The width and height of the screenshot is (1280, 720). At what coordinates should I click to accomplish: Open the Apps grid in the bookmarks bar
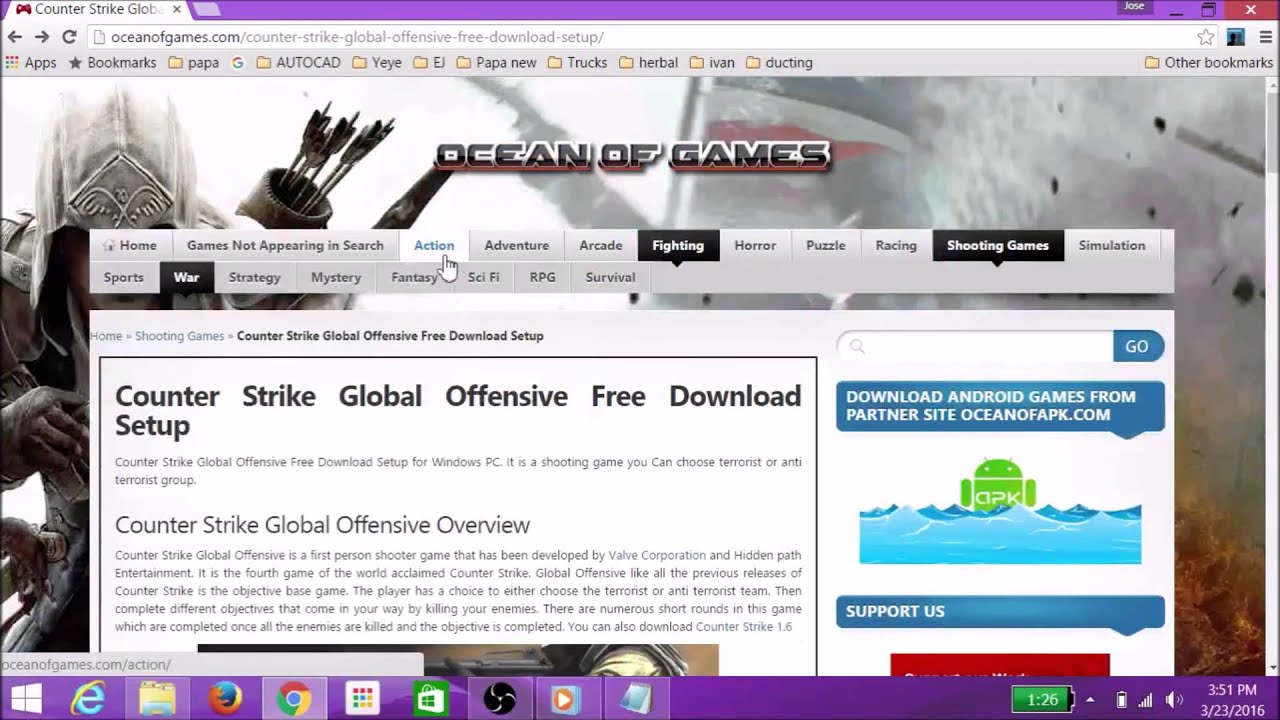pyautogui.click(x=31, y=62)
